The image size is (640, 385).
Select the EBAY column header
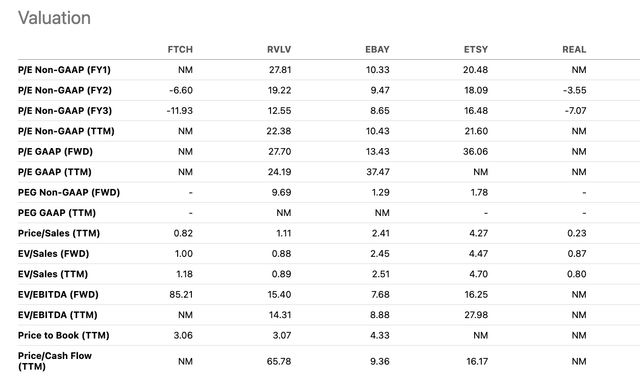click(377, 49)
